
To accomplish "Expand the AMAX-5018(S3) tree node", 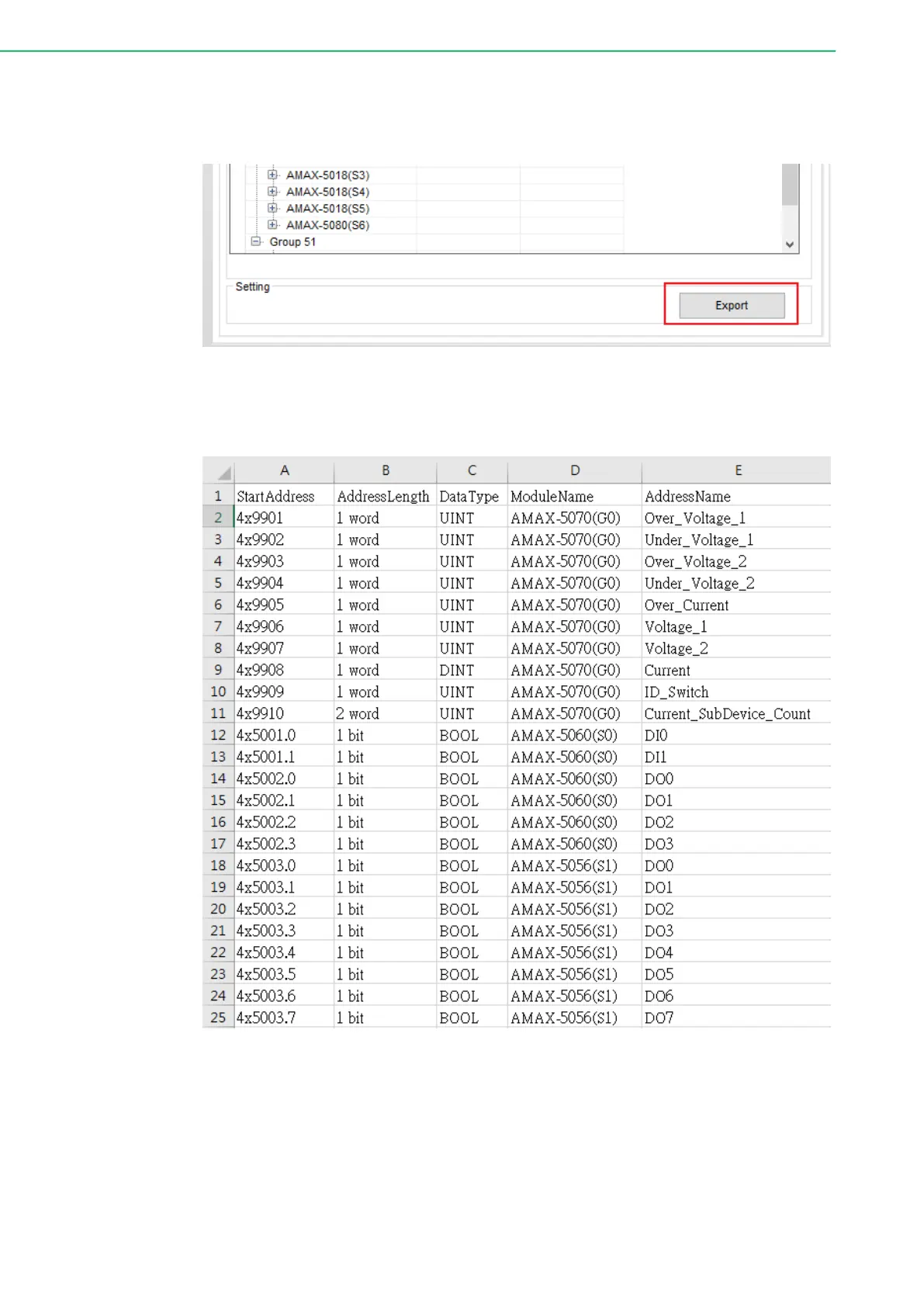I will pos(272,175).
